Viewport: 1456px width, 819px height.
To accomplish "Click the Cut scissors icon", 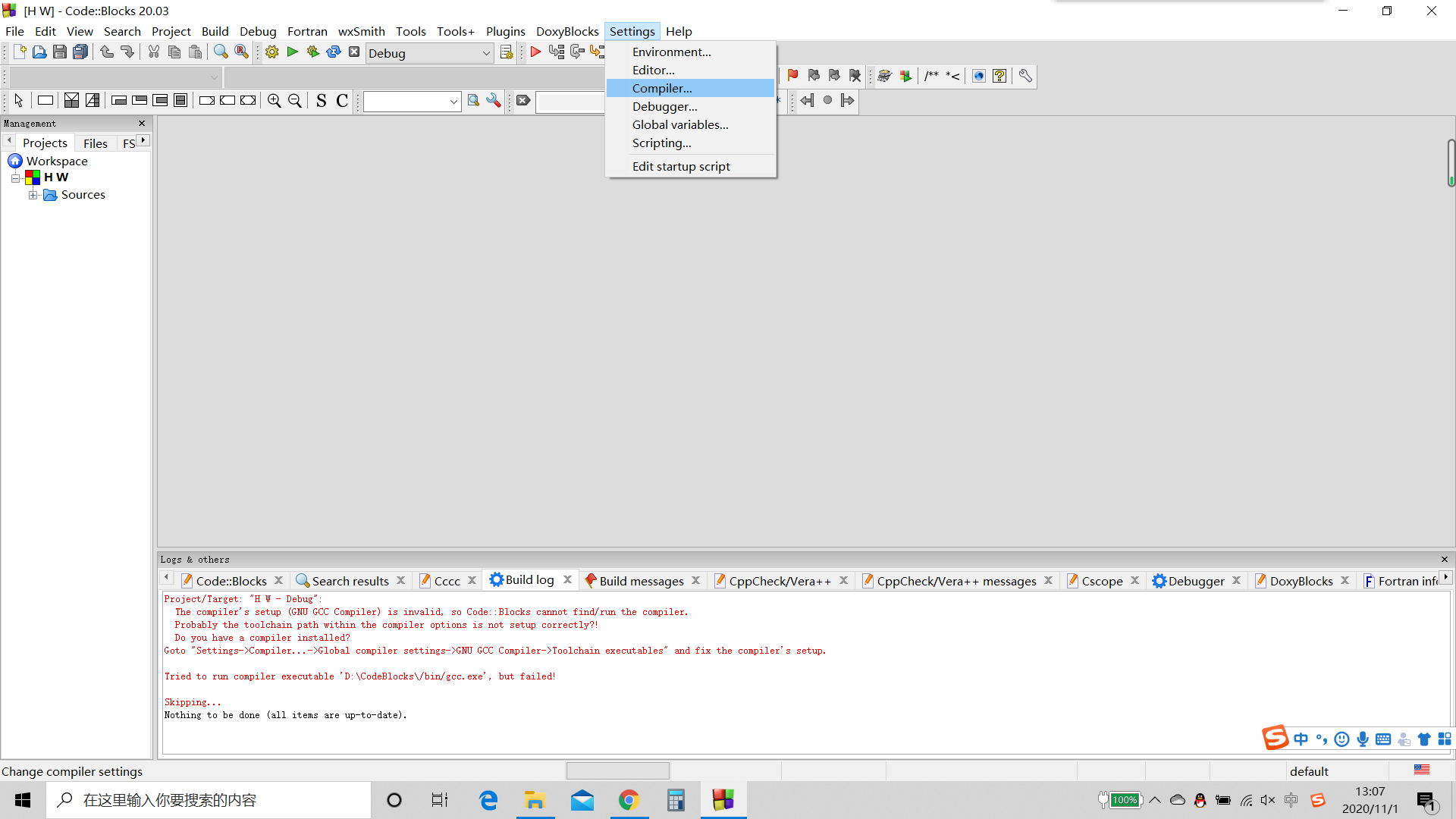I will click(x=154, y=52).
